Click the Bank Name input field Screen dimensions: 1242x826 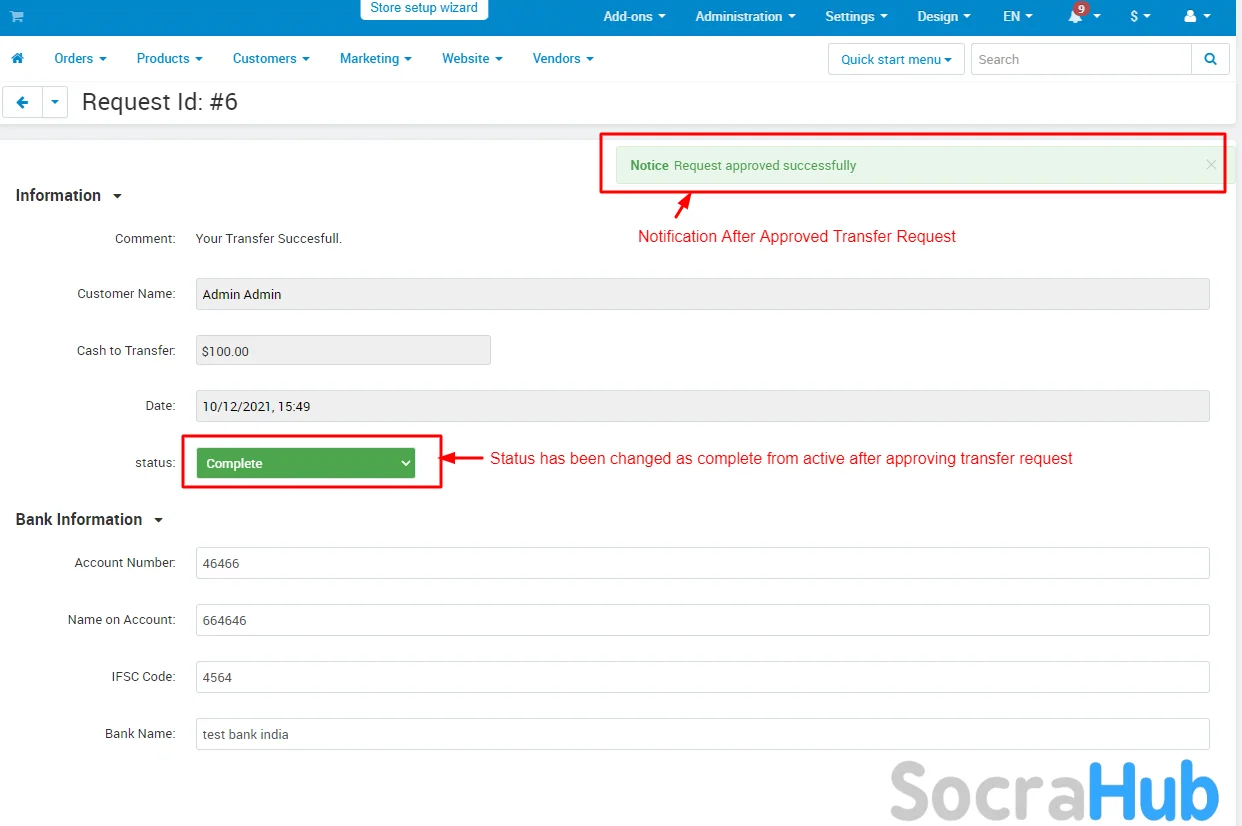point(702,734)
